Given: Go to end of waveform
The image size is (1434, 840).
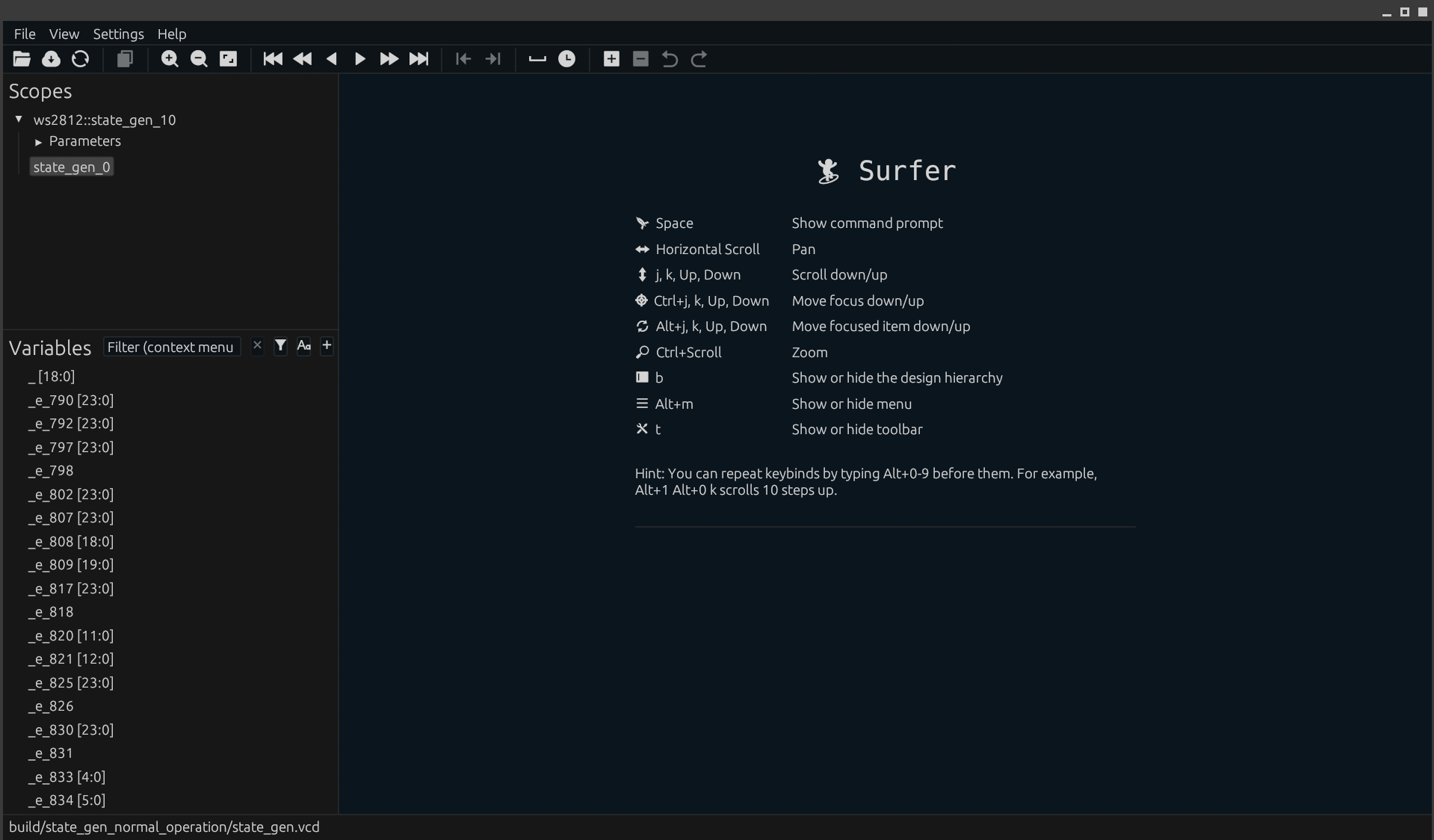Looking at the screenshot, I should (419, 59).
